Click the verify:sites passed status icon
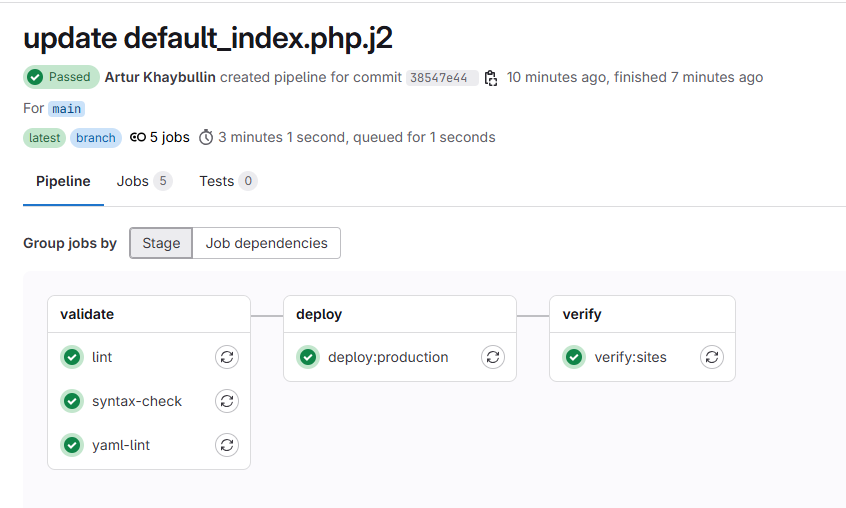846x508 pixels. click(574, 357)
